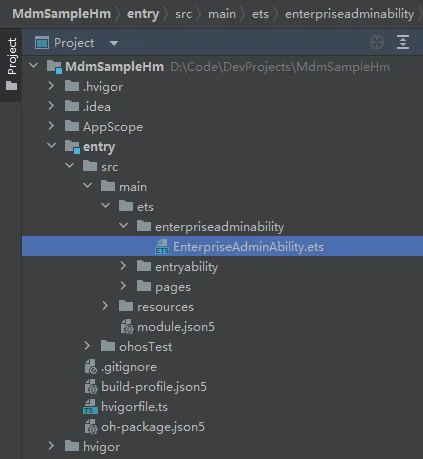423x459 pixels.
Task: Select the vertical Project tool window tab
Action: point(11,64)
